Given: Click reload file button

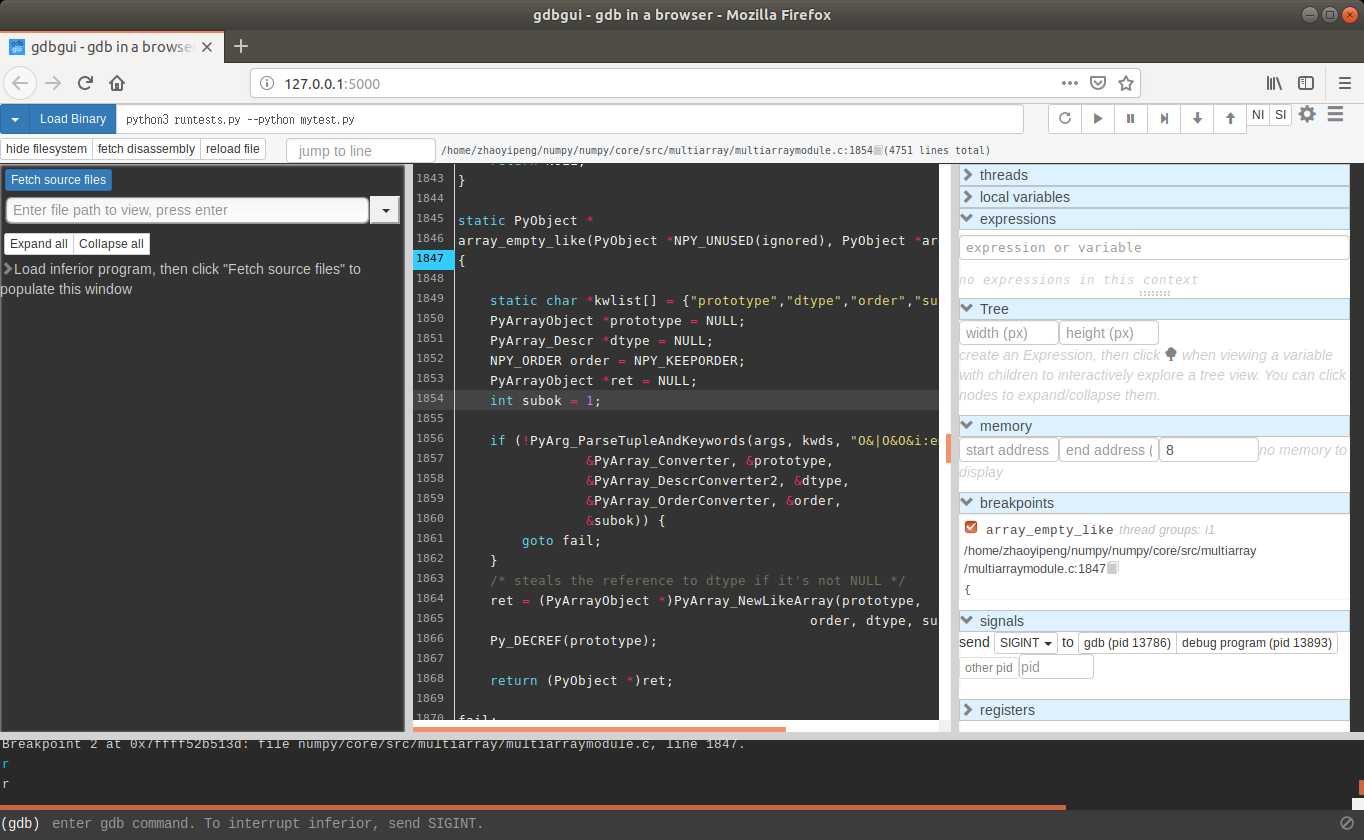Looking at the screenshot, I should [x=232, y=149].
